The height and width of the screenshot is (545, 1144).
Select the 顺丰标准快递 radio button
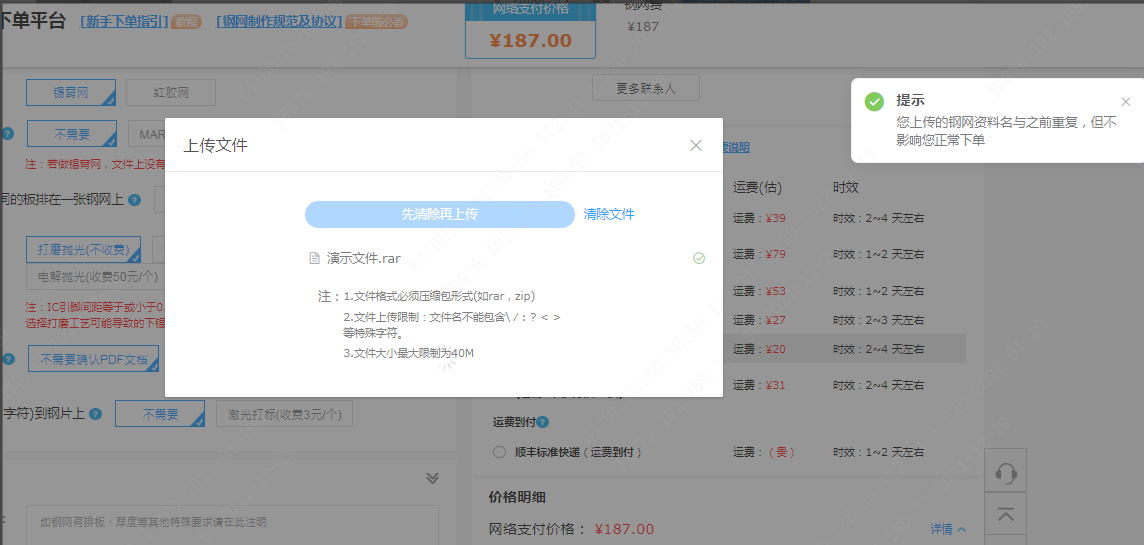tap(499, 452)
